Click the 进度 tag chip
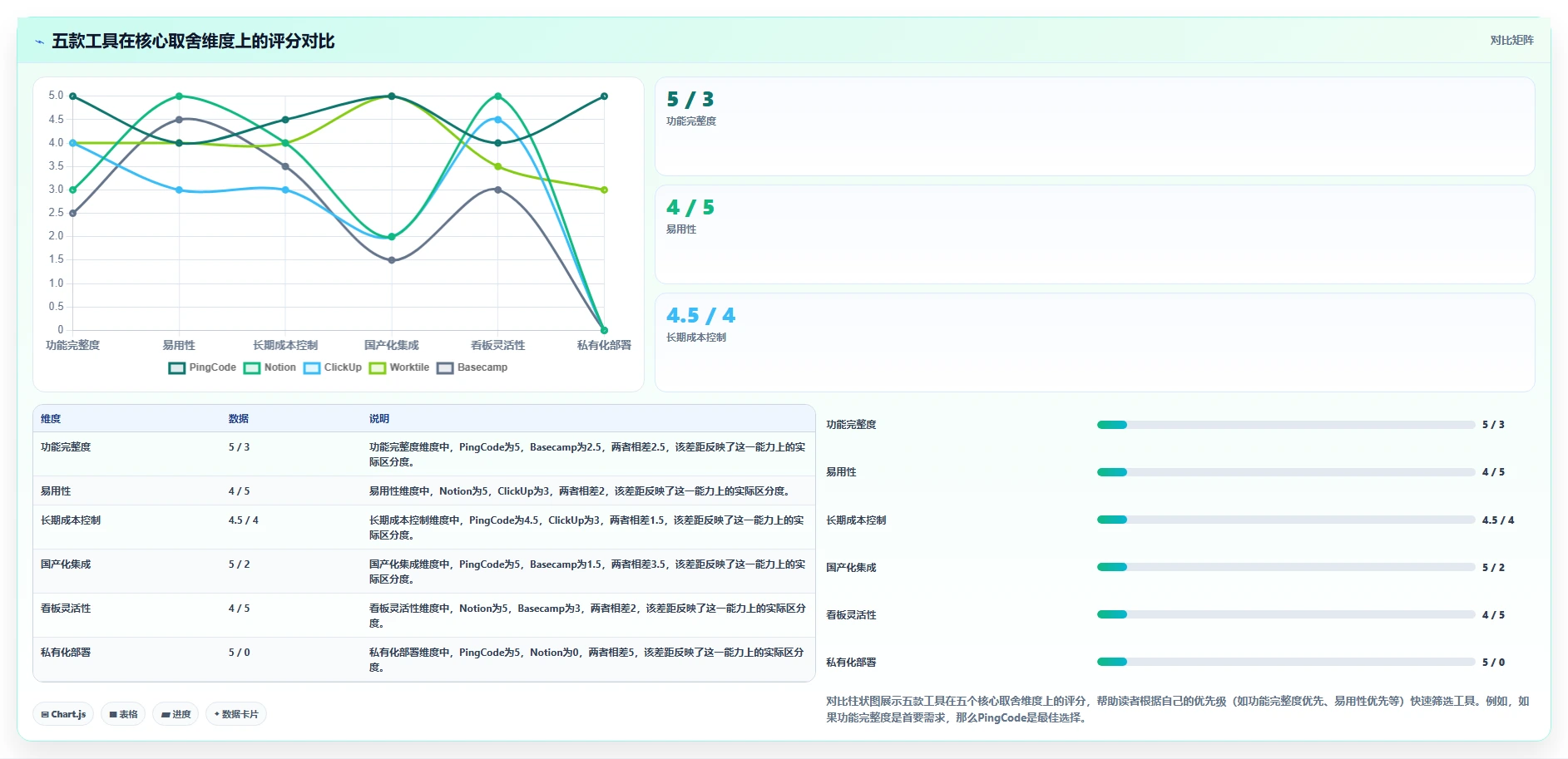1568x759 pixels. pyautogui.click(x=176, y=714)
